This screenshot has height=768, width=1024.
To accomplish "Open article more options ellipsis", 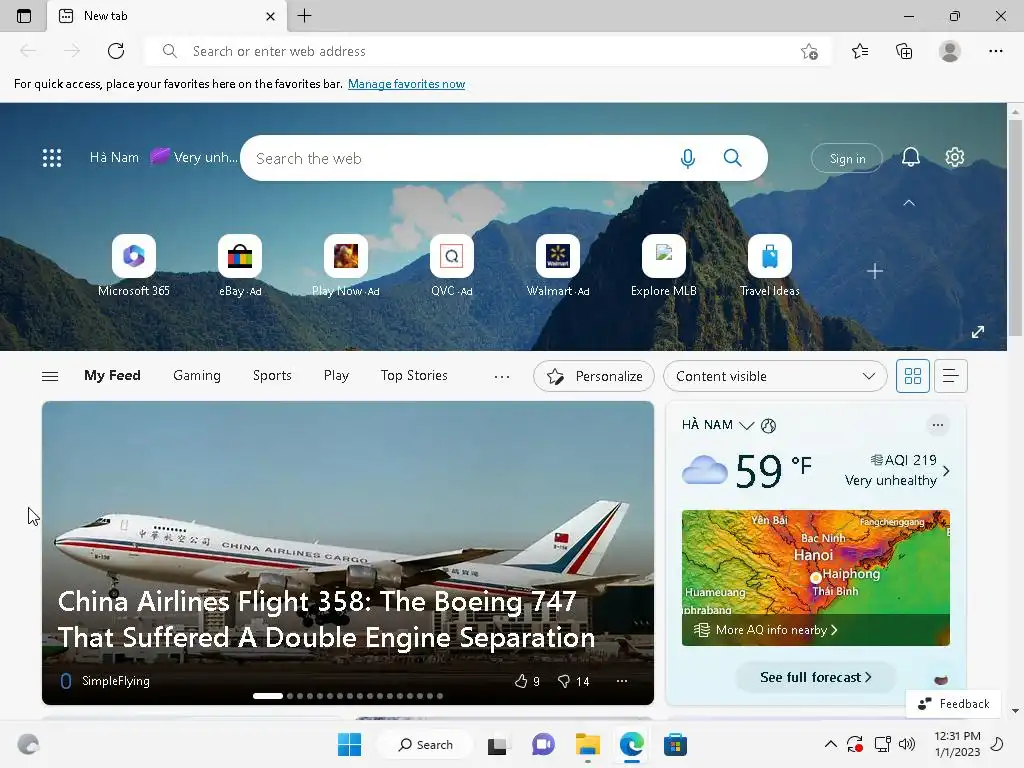I will (x=622, y=681).
